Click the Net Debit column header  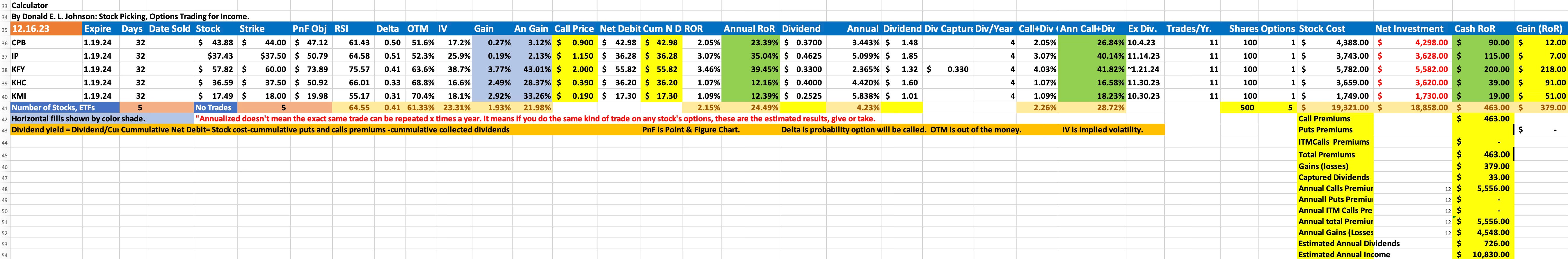620,28
